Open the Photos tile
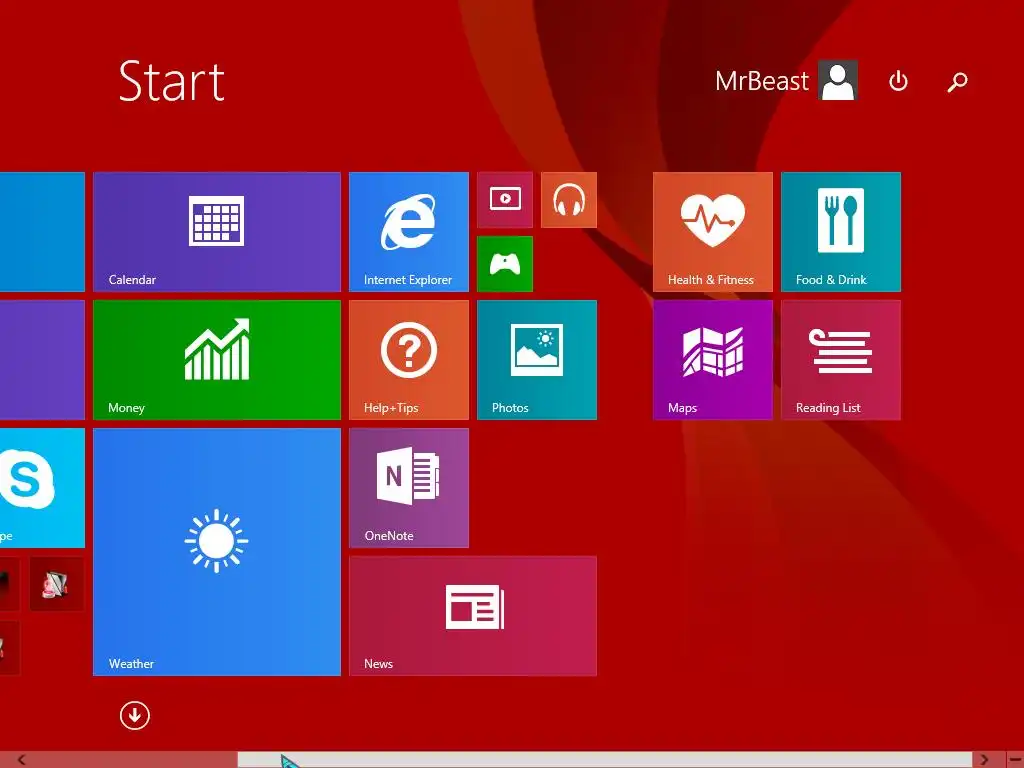 click(x=537, y=360)
